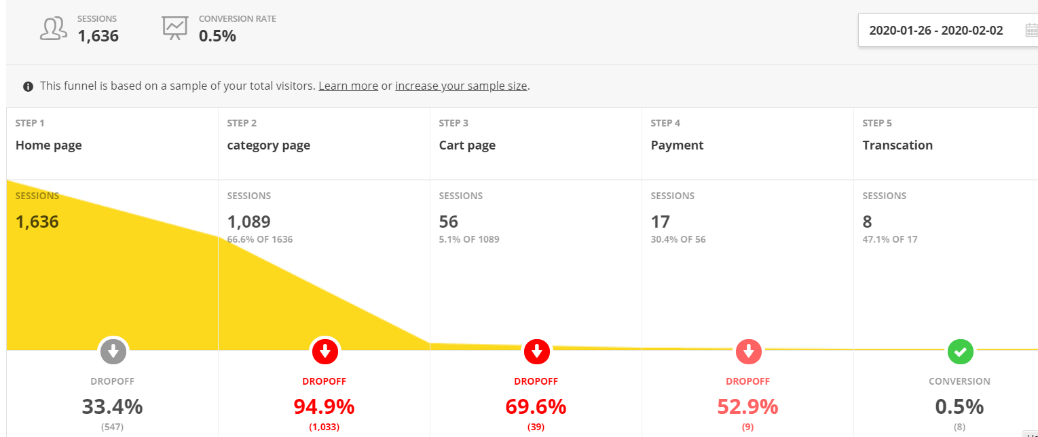Click the green conversion checkmark under Transcation

pos(960,352)
